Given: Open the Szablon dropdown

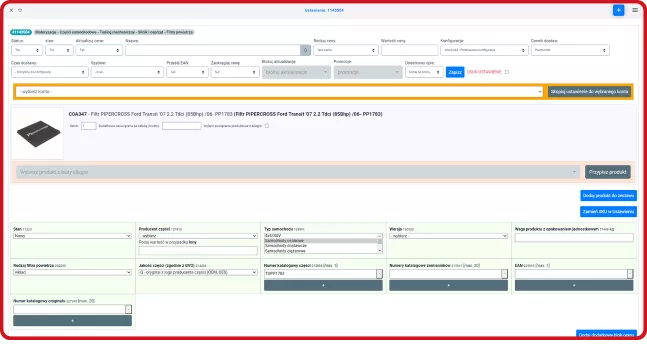Looking at the screenshot, I should 127,72.
